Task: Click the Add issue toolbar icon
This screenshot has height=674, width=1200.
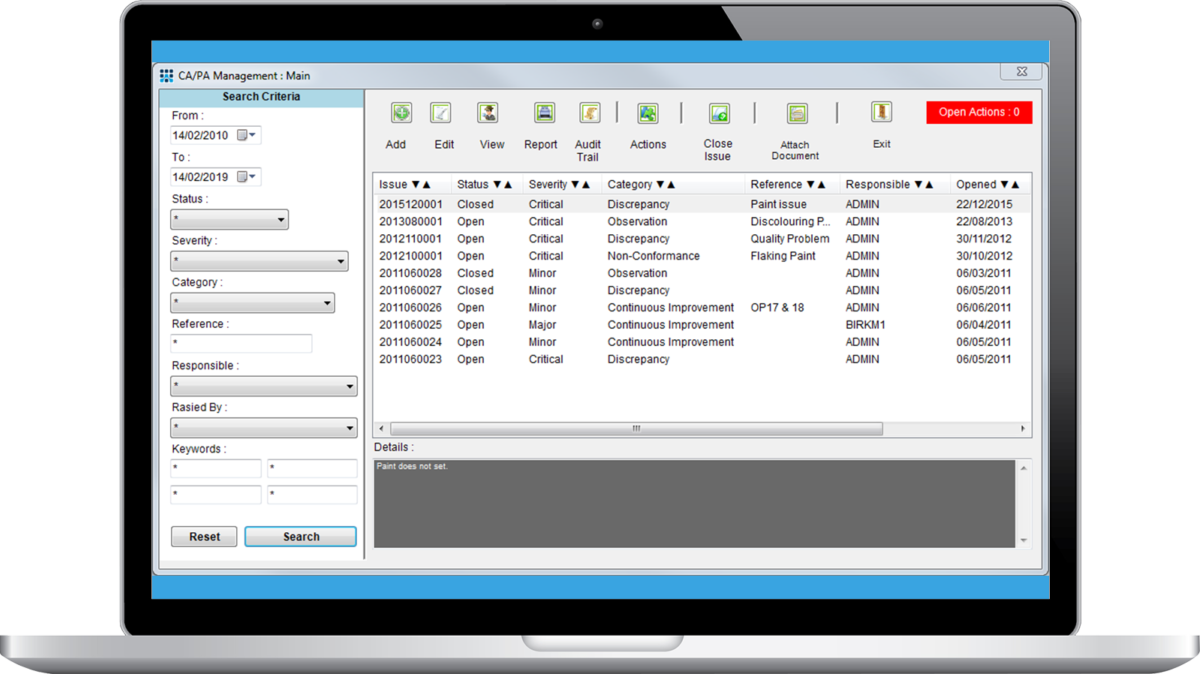Action: pos(401,113)
